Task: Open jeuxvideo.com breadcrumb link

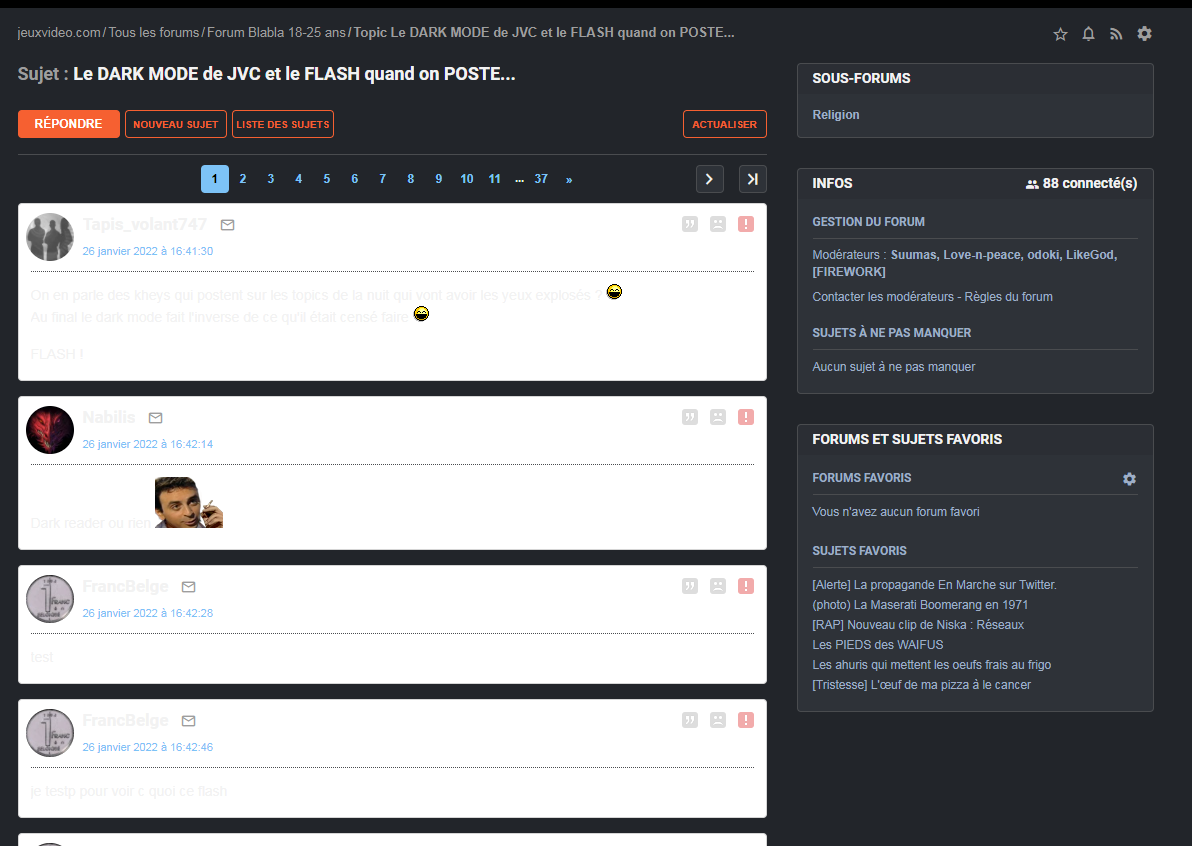Action: coord(59,33)
